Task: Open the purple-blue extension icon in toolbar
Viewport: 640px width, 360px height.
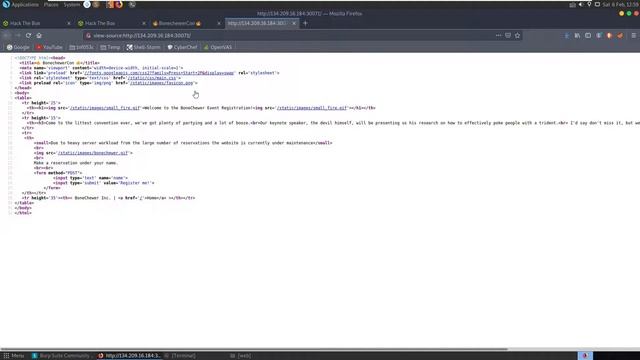Action: (599, 36)
